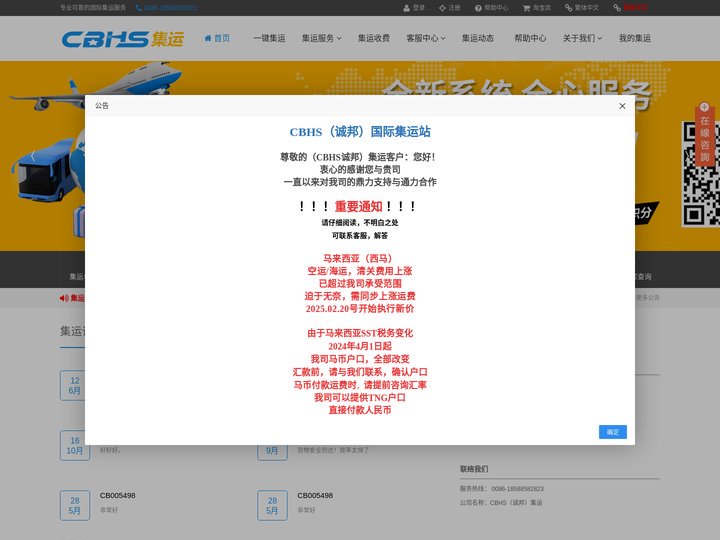The width and height of the screenshot is (720, 540).
Task: Open the 淘宝店 shopping cart icon
Action: tap(526, 8)
